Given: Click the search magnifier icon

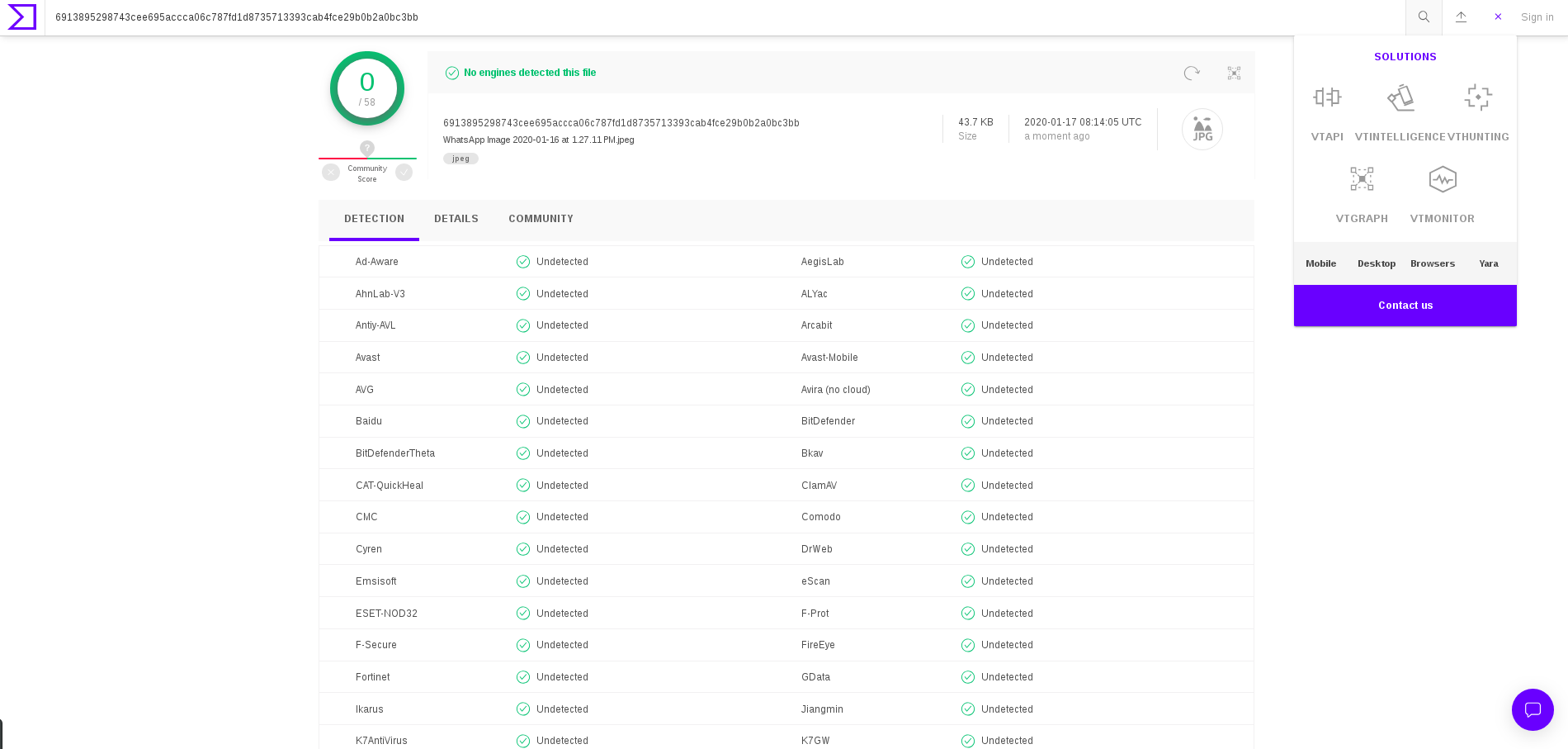Looking at the screenshot, I should pyautogui.click(x=1424, y=17).
